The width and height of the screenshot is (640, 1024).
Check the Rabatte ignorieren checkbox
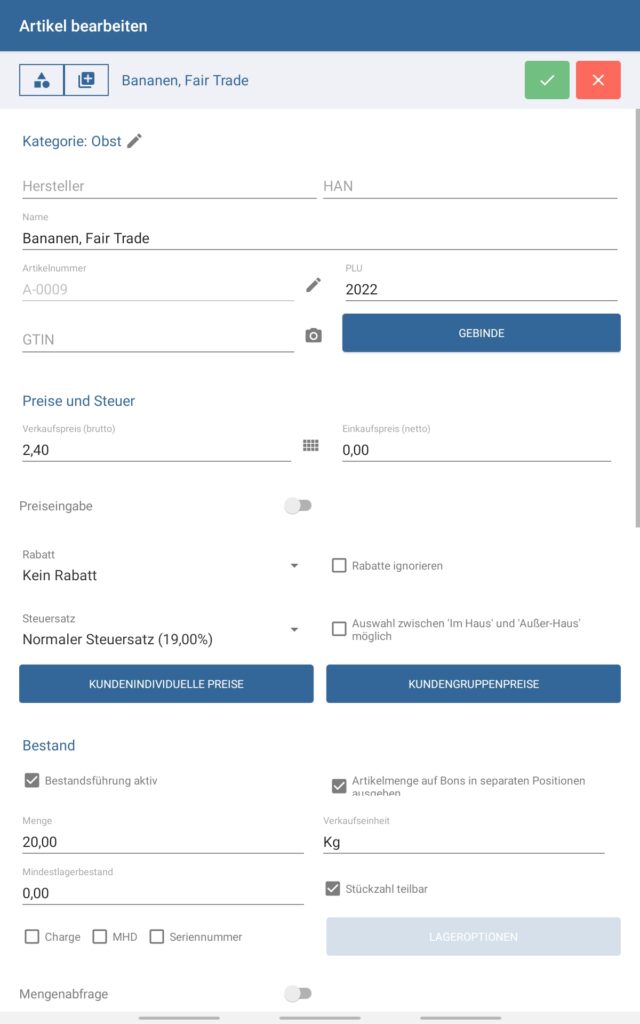pyautogui.click(x=339, y=566)
